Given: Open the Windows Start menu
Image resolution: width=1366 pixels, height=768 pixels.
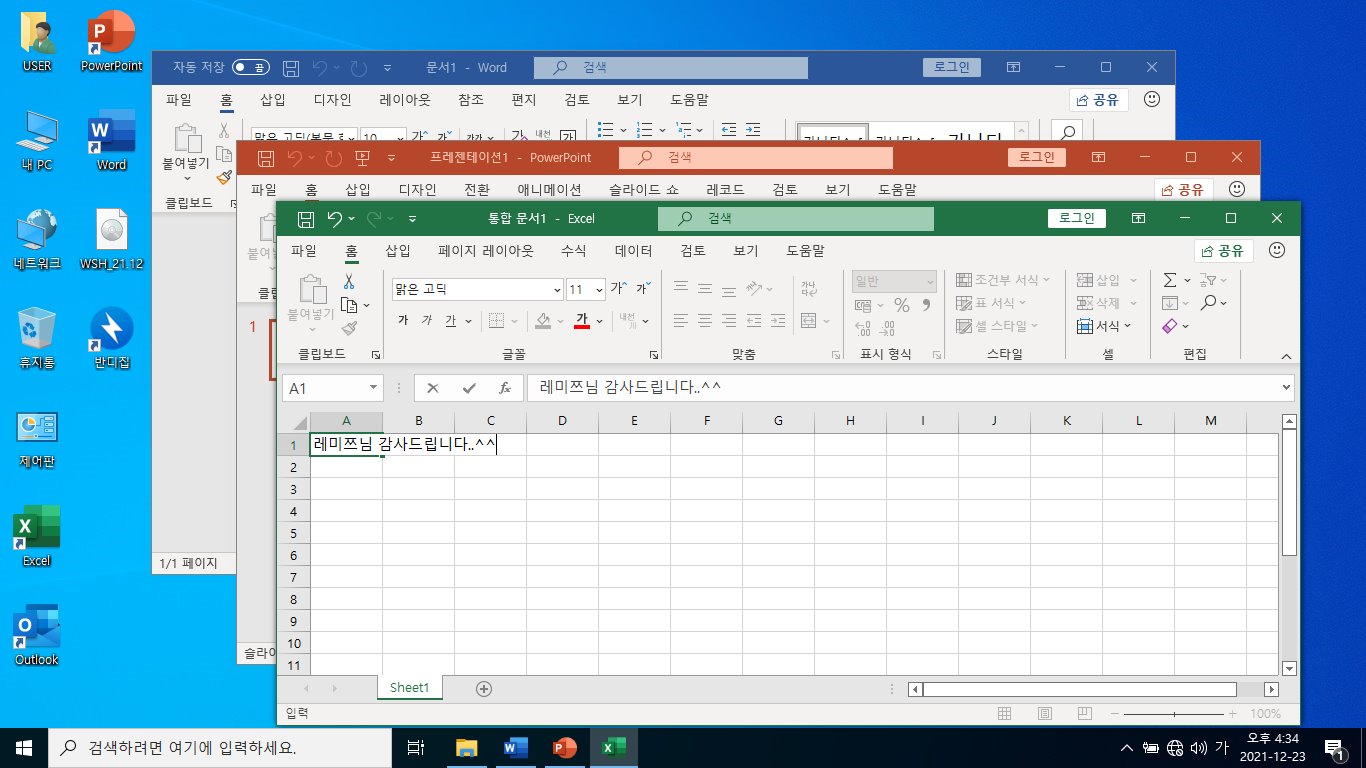Looking at the screenshot, I should coord(24,747).
